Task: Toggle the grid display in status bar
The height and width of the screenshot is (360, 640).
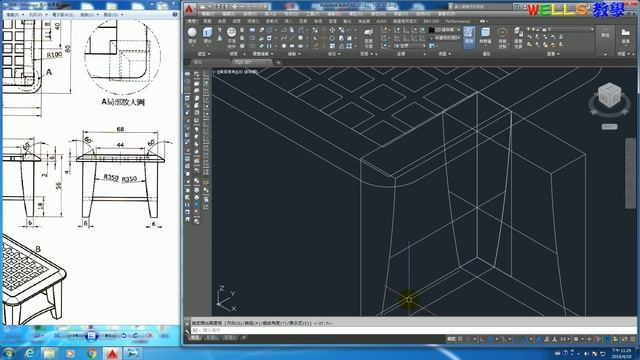Action: tap(461, 339)
